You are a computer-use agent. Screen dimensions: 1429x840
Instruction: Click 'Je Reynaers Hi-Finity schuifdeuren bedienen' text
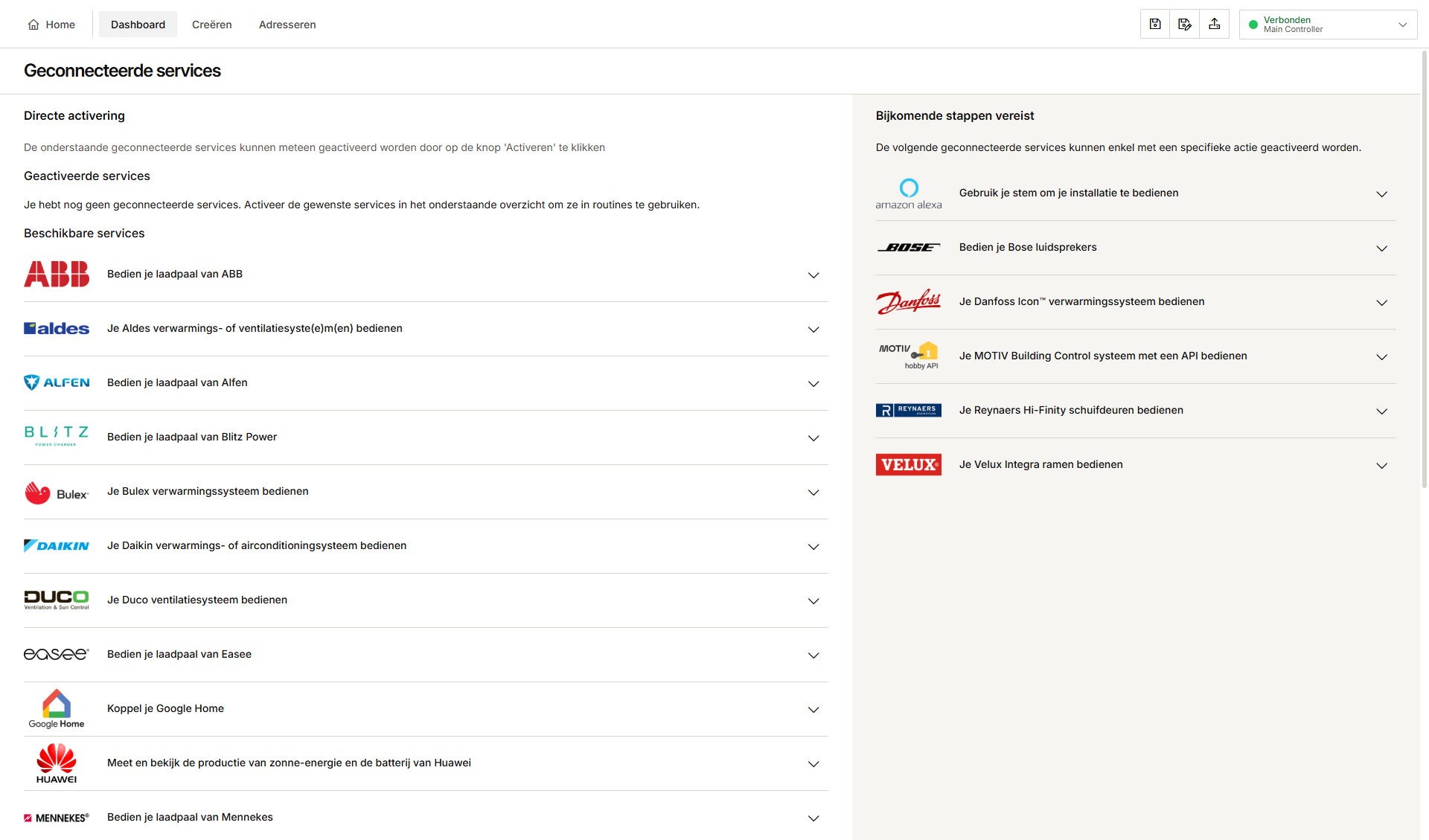(x=1071, y=410)
